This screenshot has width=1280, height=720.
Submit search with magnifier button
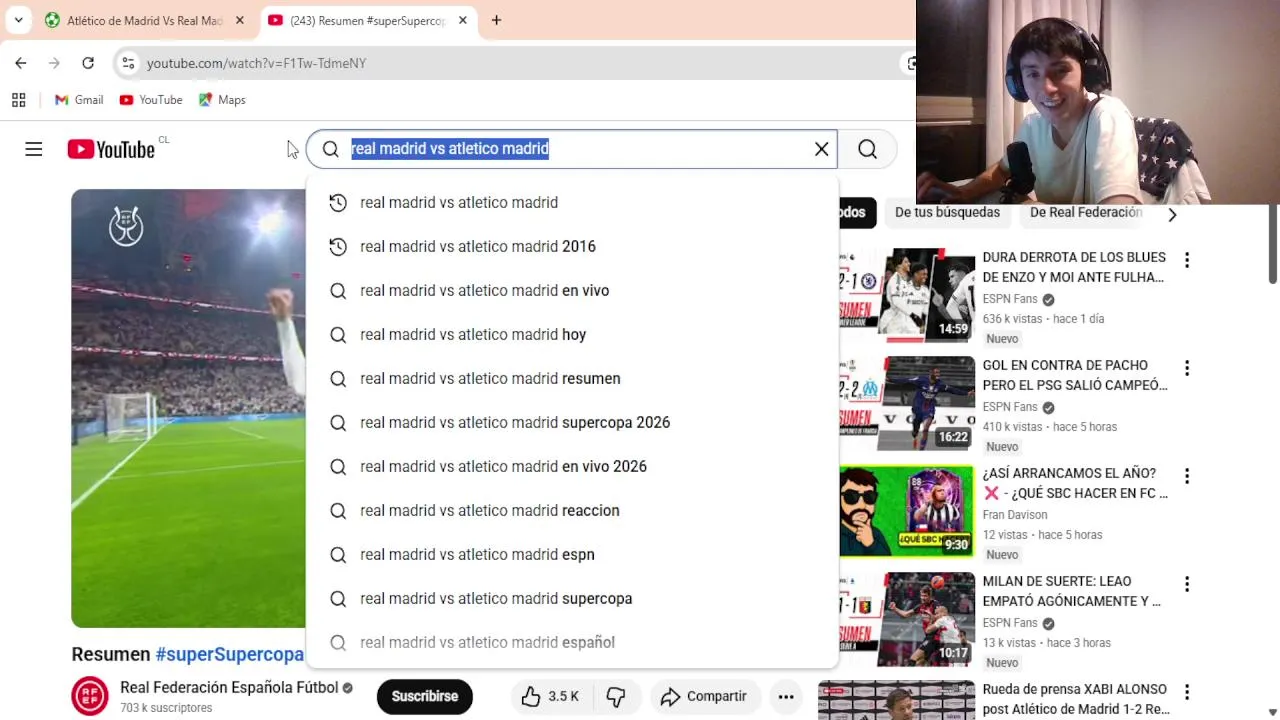867,149
